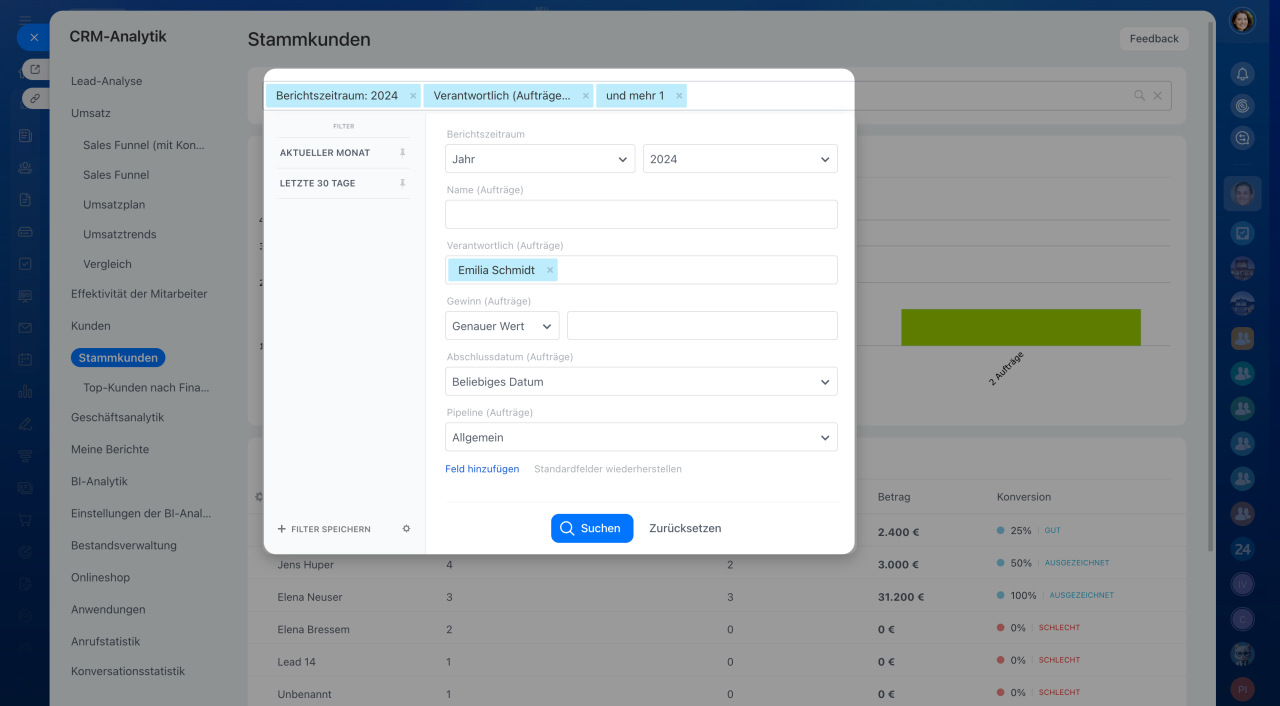The width and height of the screenshot is (1280, 706).
Task: Clear the search field with X icon
Action: tap(1158, 96)
